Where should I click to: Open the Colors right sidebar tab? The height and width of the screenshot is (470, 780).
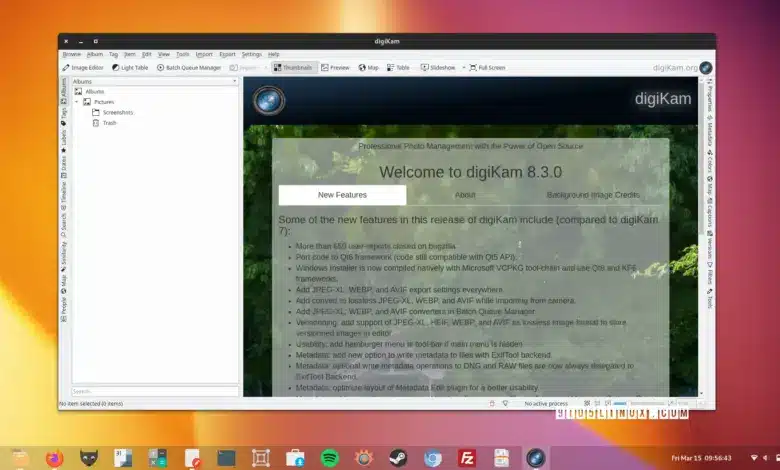click(710, 162)
